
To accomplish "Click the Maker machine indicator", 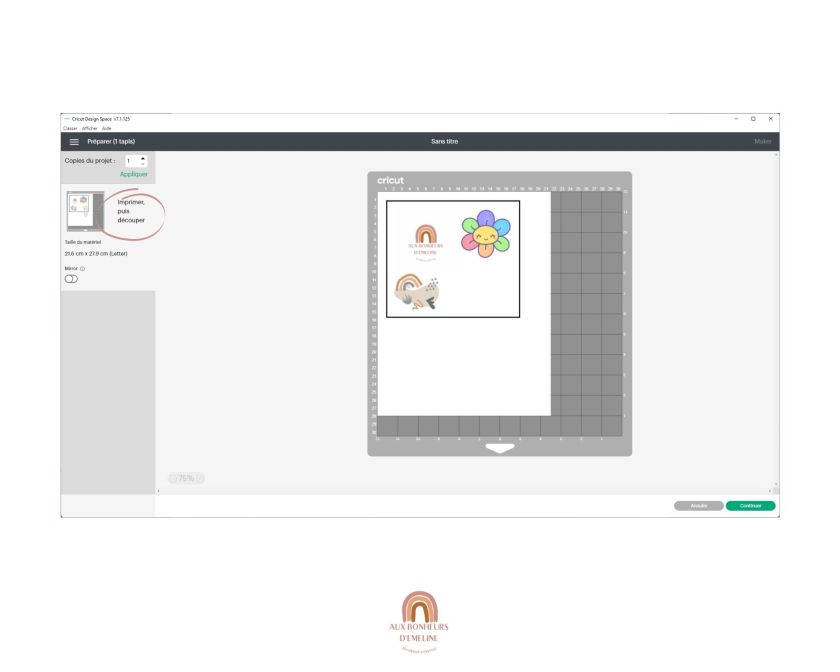I will pyautogui.click(x=762, y=141).
